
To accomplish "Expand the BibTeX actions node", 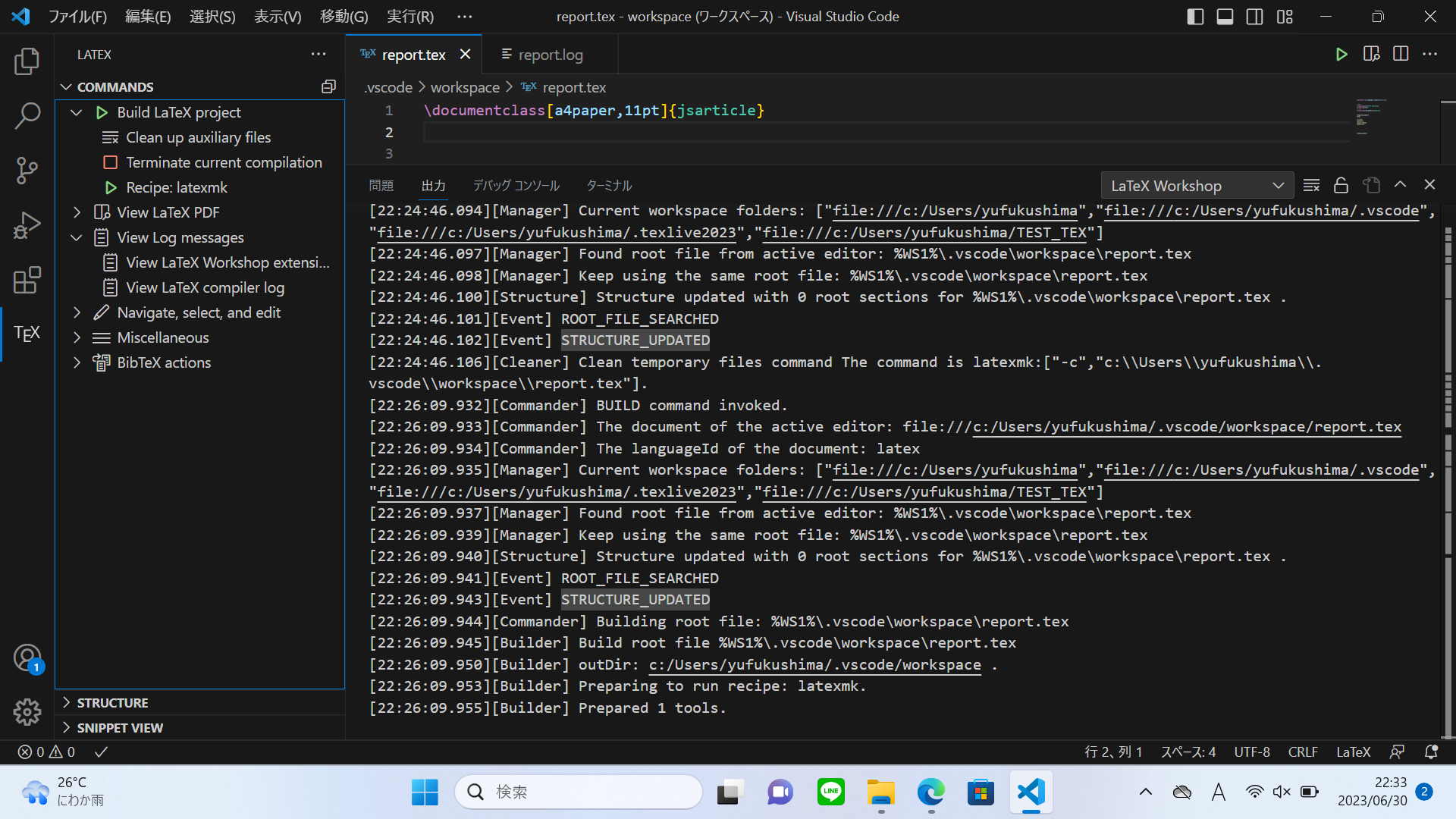I will point(77,363).
